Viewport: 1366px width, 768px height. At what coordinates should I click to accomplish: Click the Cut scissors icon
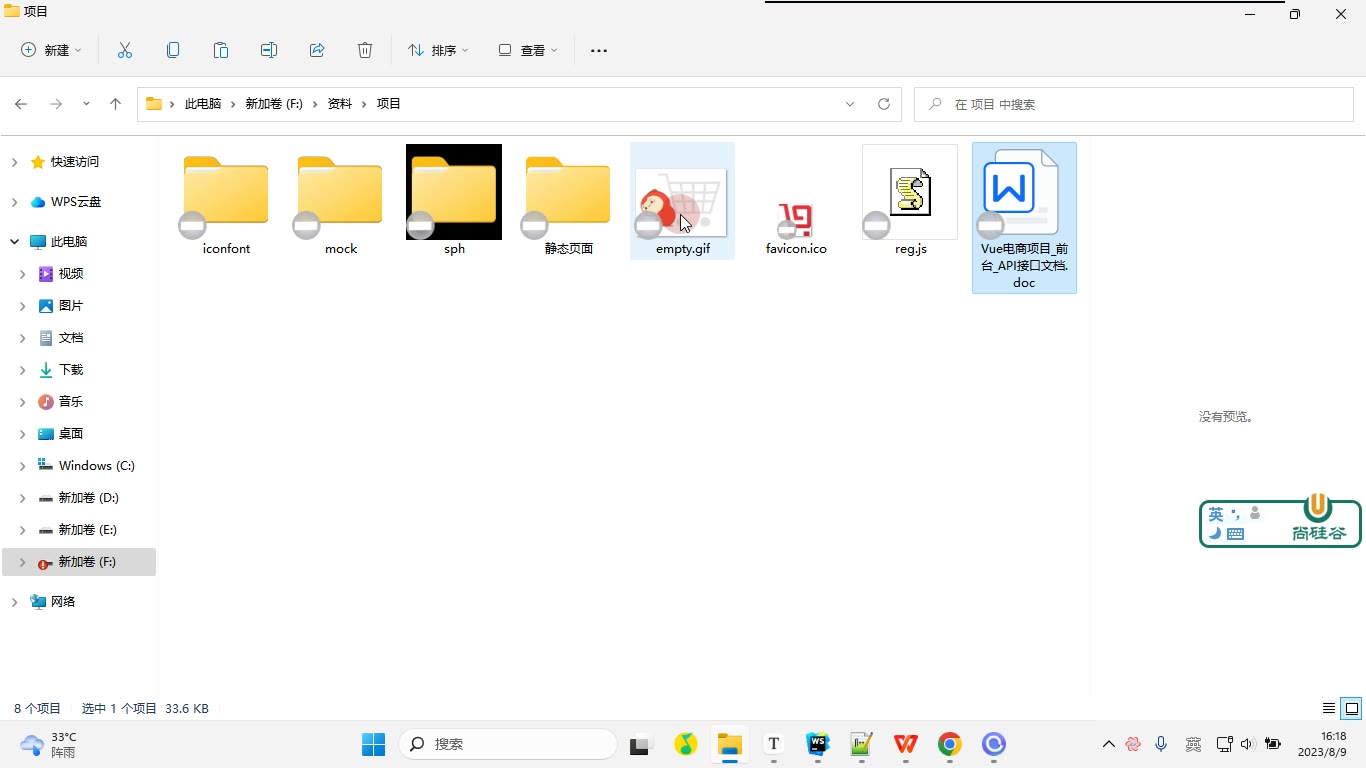click(x=125, y=50)
